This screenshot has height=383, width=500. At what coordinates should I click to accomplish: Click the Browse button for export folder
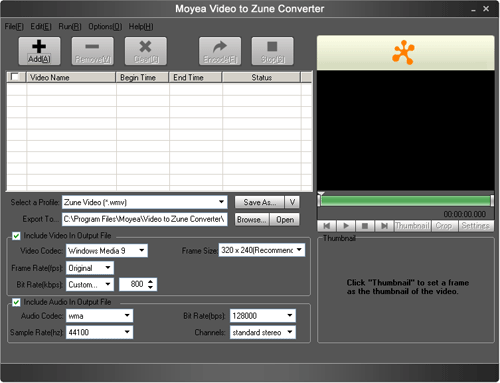tap(251, 220)
